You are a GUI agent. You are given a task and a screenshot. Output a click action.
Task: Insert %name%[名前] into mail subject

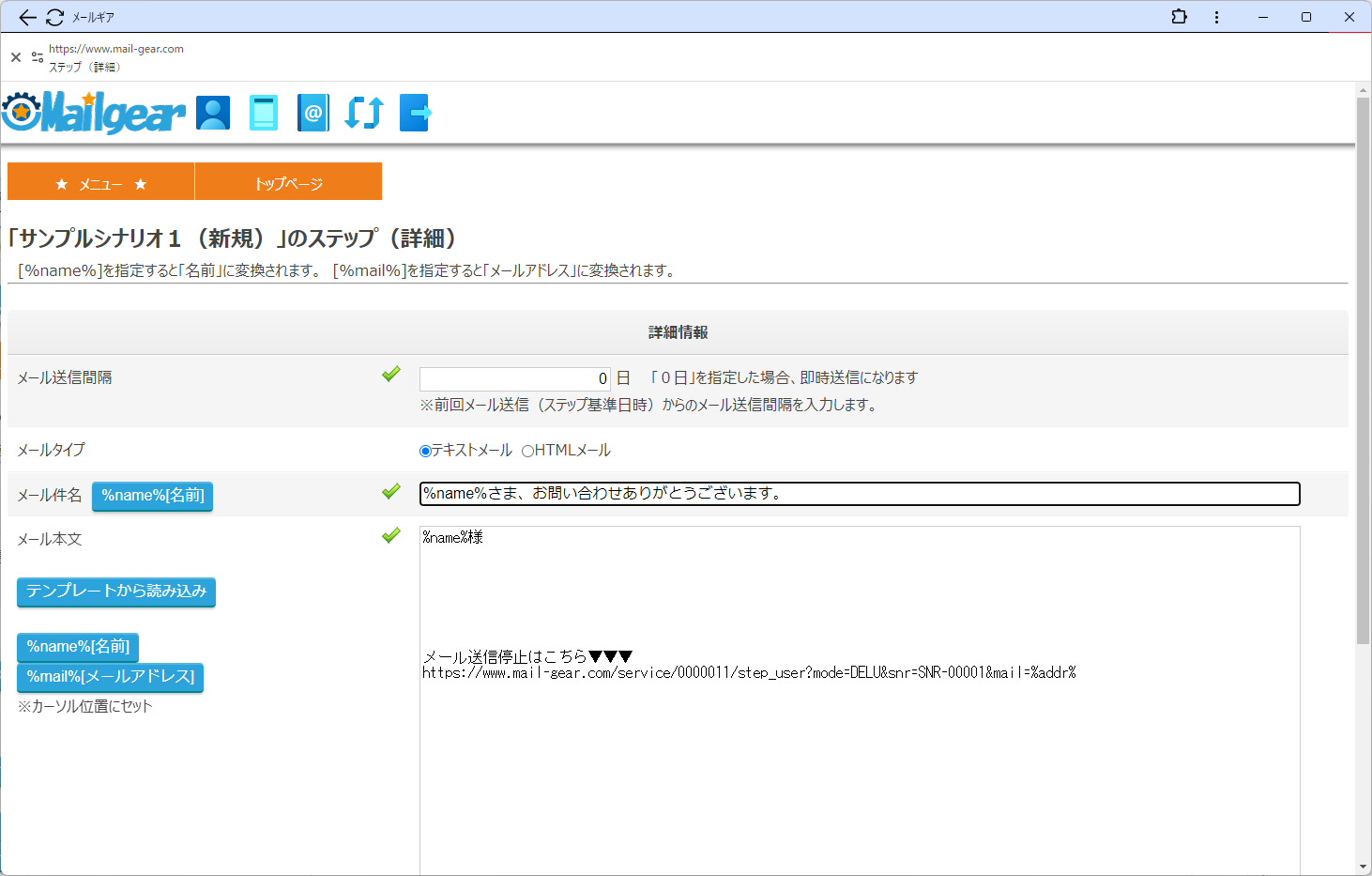pos(152,496)
